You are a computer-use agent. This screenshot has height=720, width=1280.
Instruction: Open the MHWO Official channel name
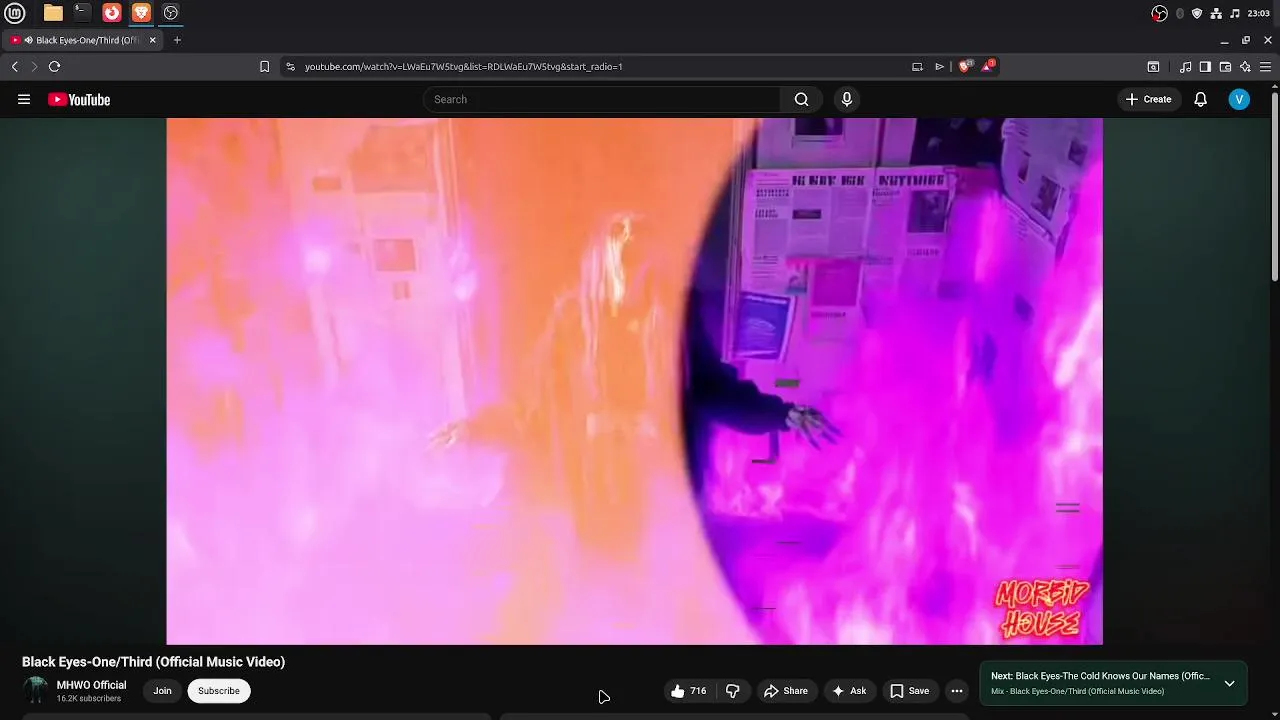pyautogui.click(x=91, y=685)
